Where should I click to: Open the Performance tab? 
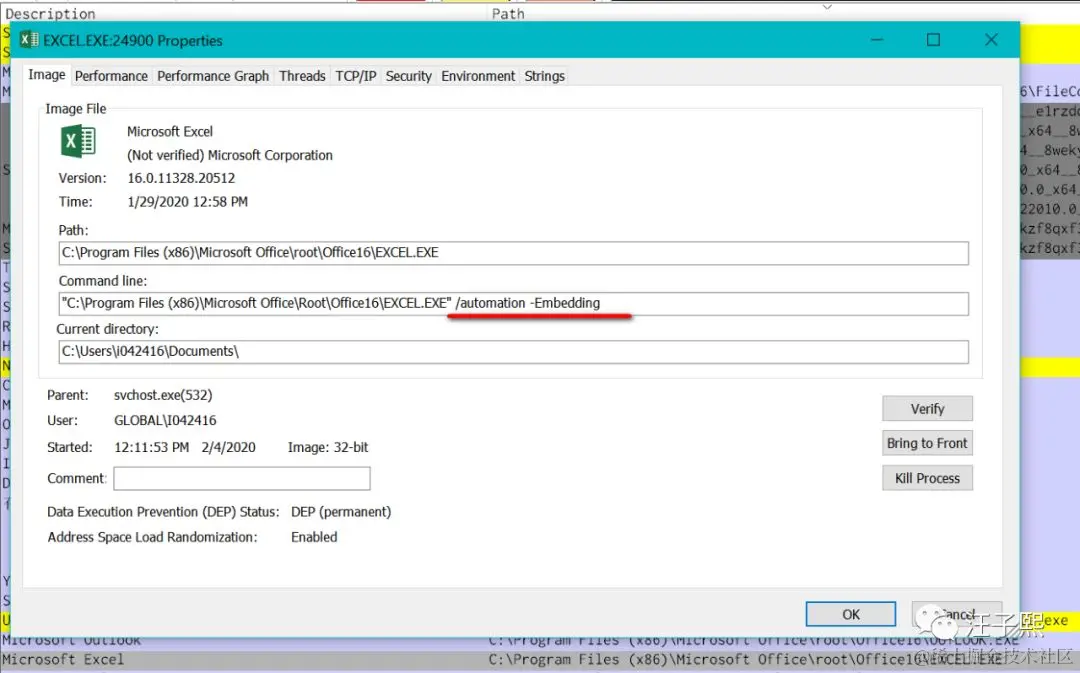111,76
